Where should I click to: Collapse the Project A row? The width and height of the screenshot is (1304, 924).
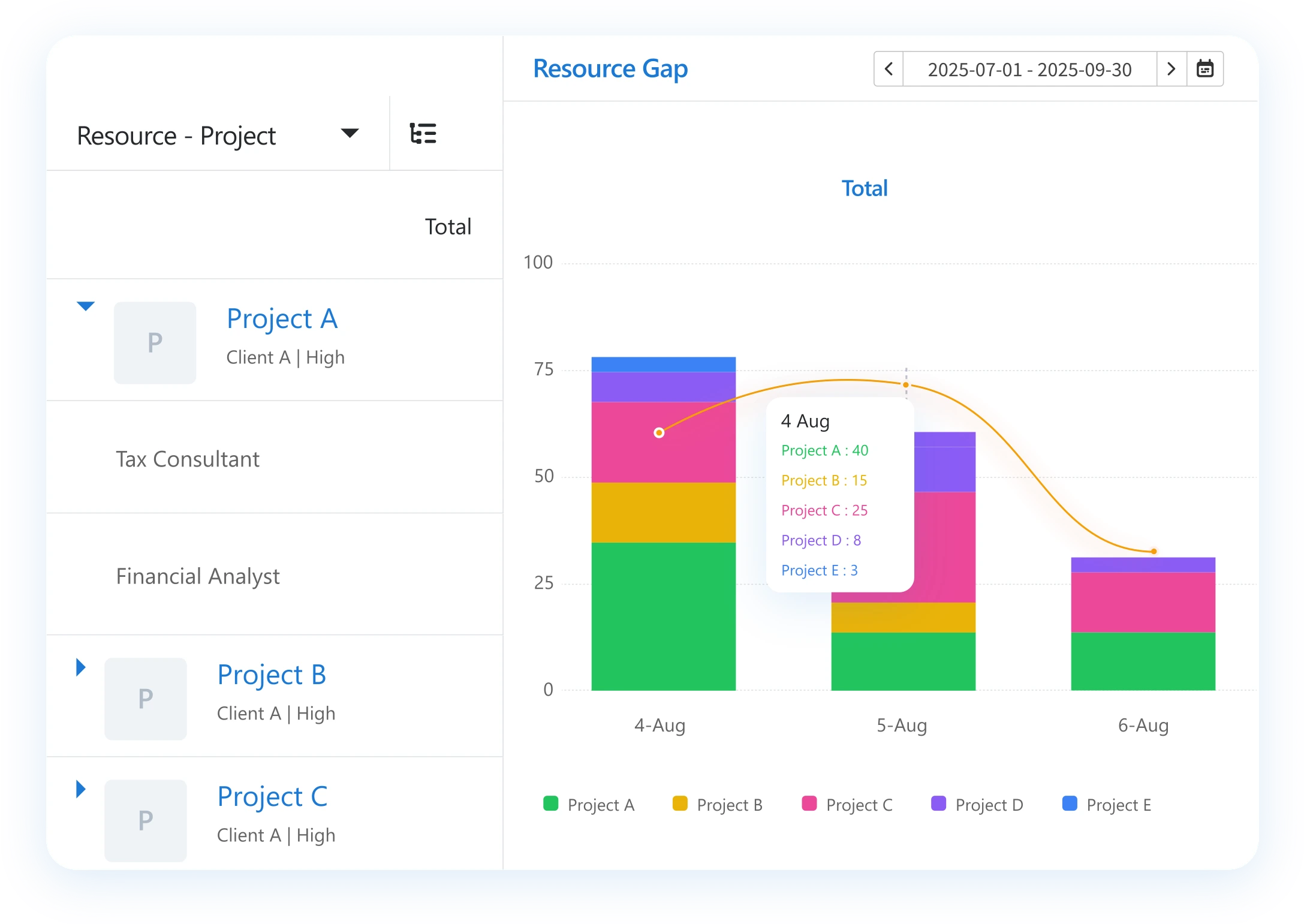coord(86,306)
